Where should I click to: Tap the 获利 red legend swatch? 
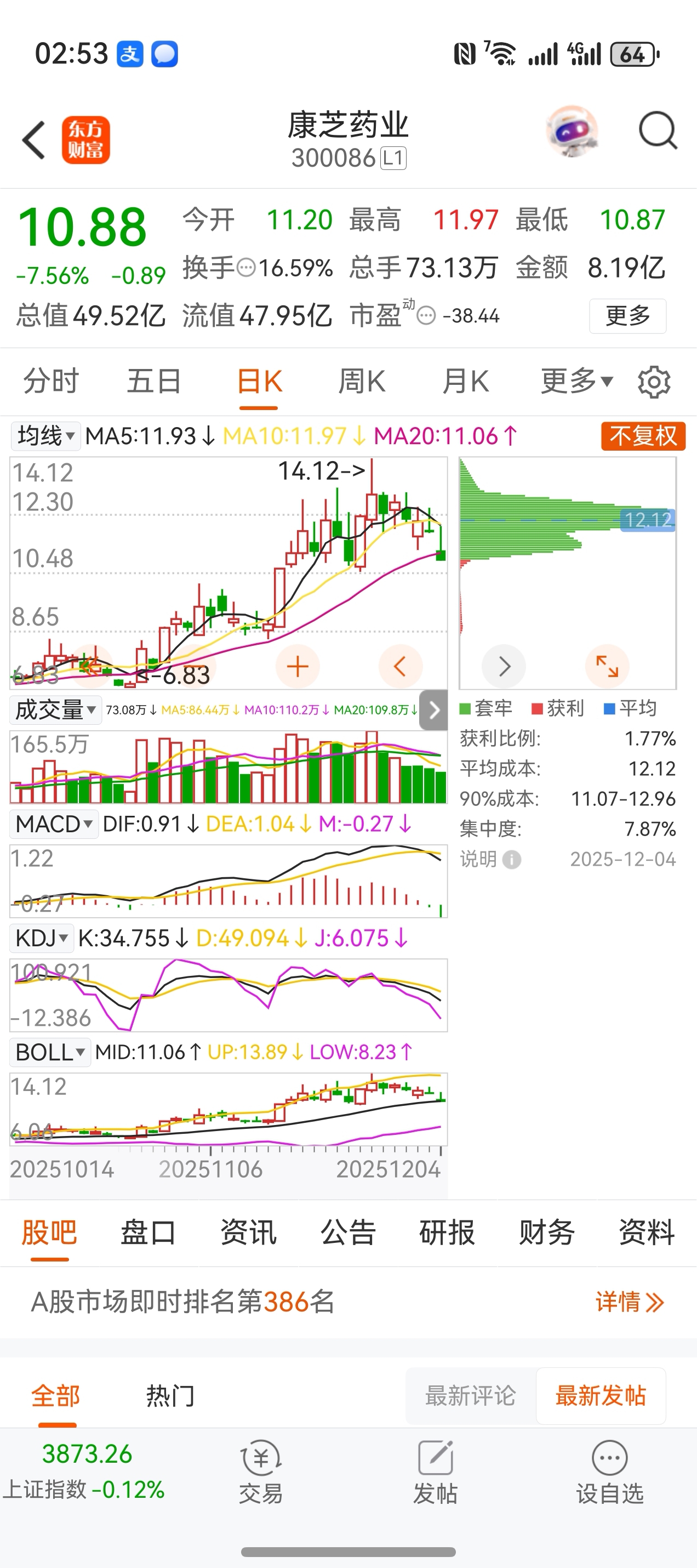(537, 708)
